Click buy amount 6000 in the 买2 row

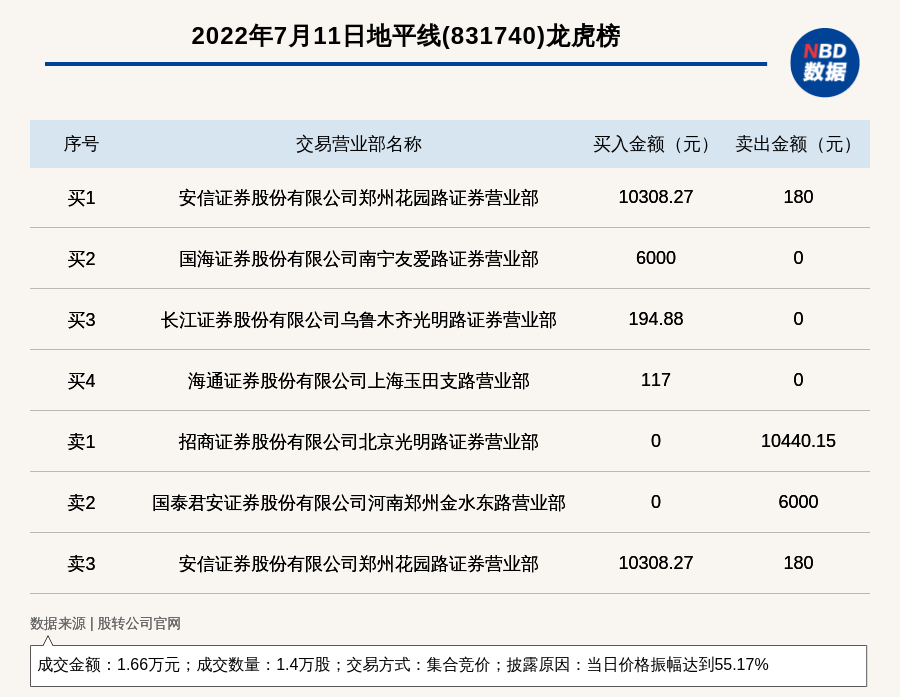[x=655, y=258]
